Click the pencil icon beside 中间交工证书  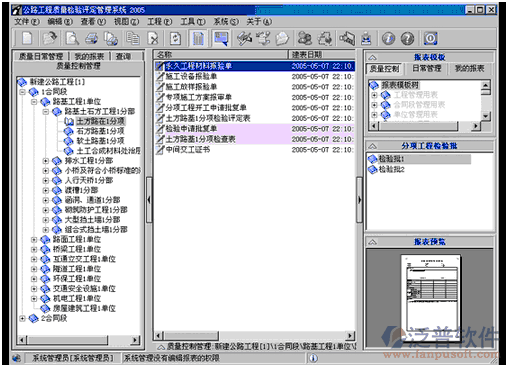pyautogui.click(x=160, y=150)
